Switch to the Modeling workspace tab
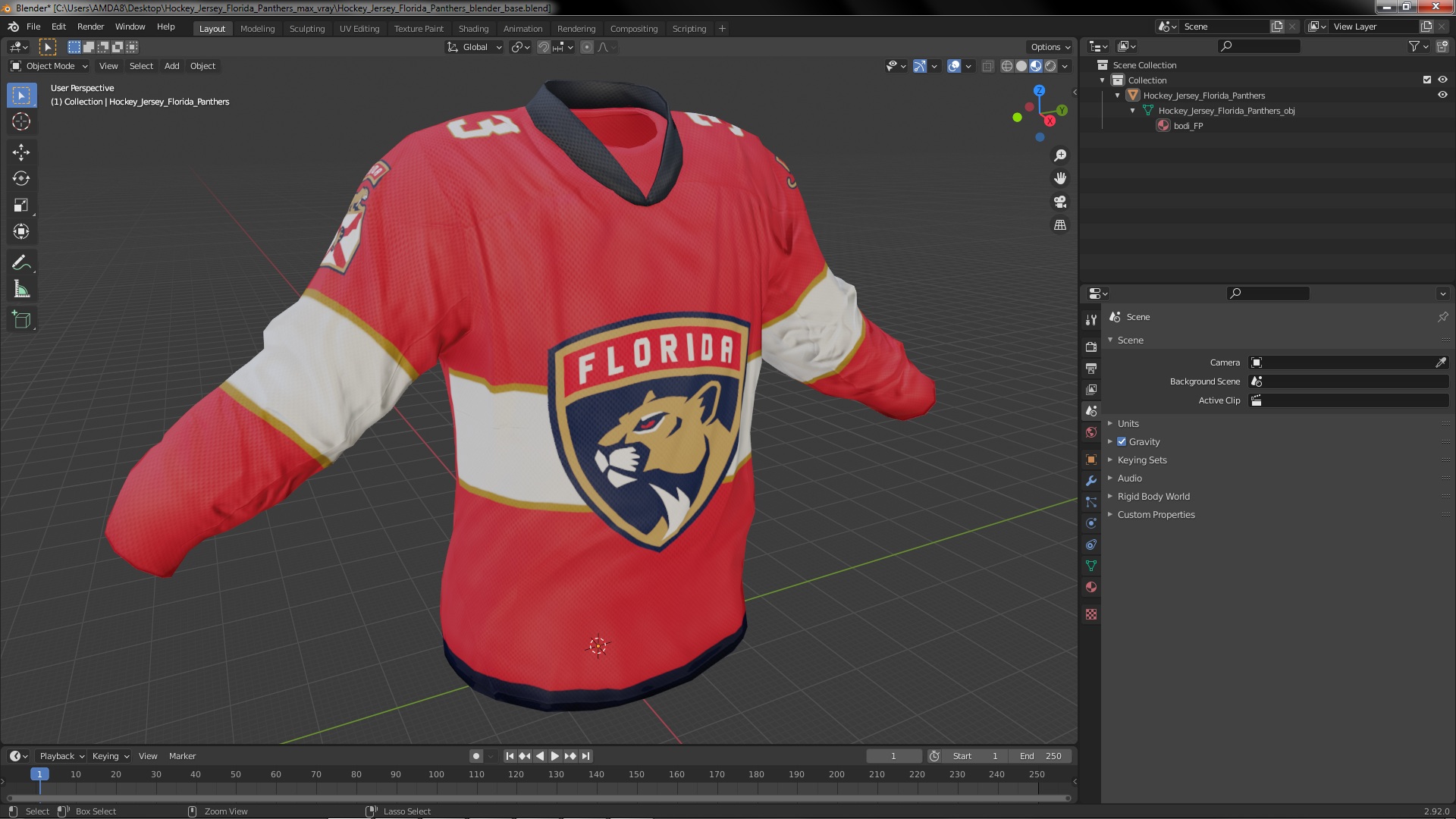 [257, 29]
